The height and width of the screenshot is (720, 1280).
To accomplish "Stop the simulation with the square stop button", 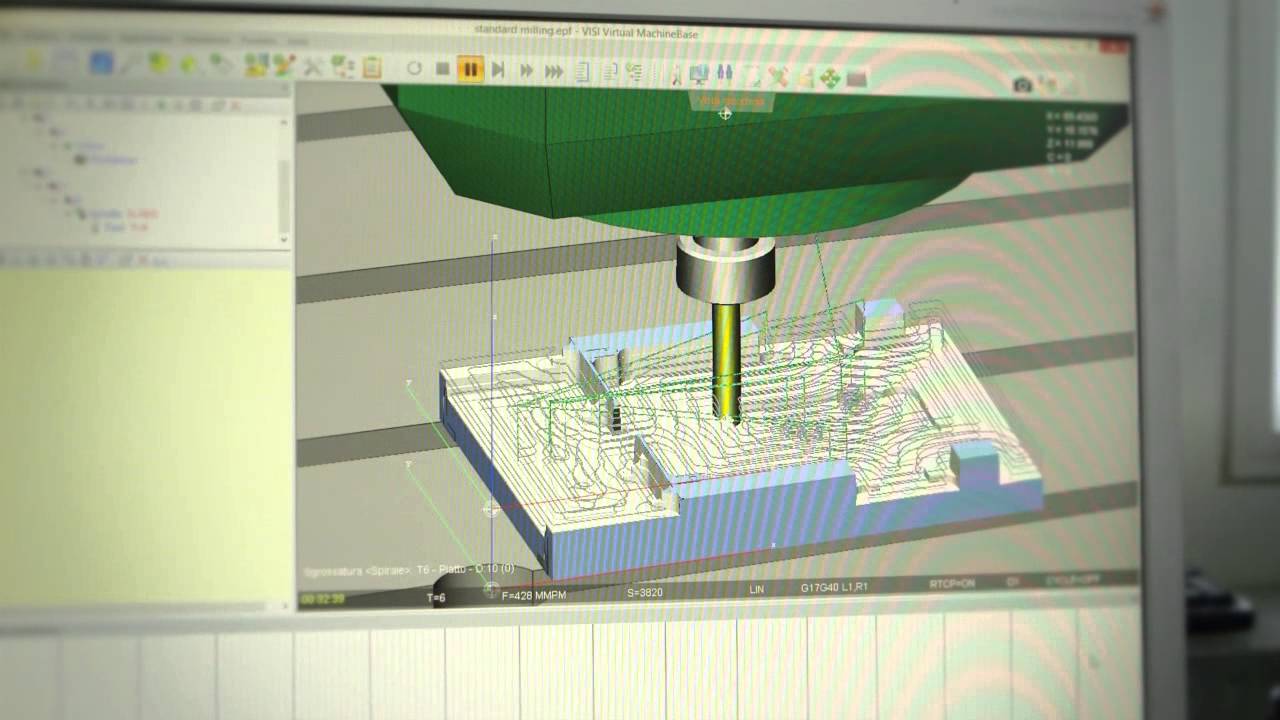I will click(442, 68).
